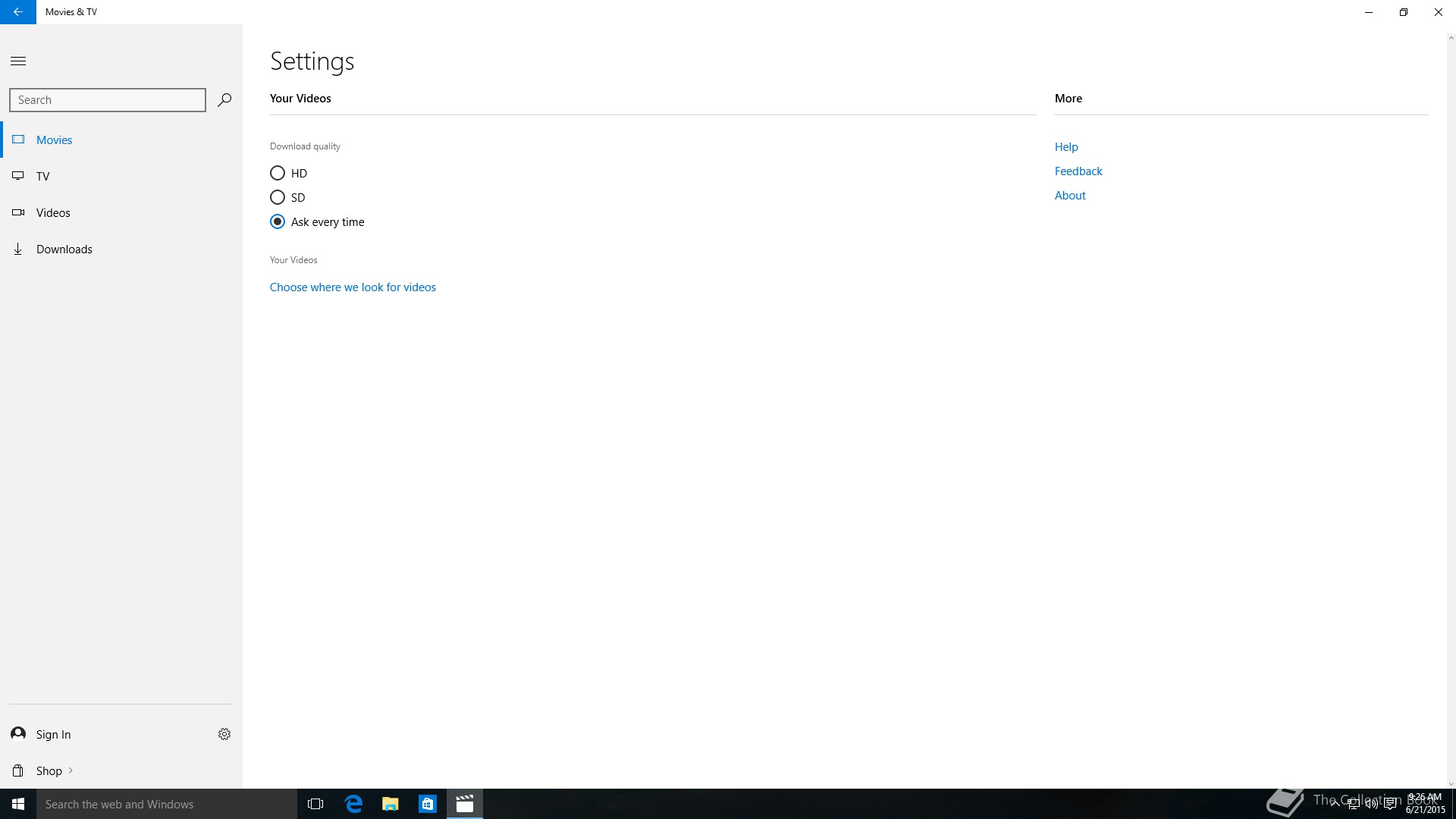This screenshot has height=819, width=1456.
Task: Click the Videos camera icon in sidebar
Action: (x=18, y=212)
